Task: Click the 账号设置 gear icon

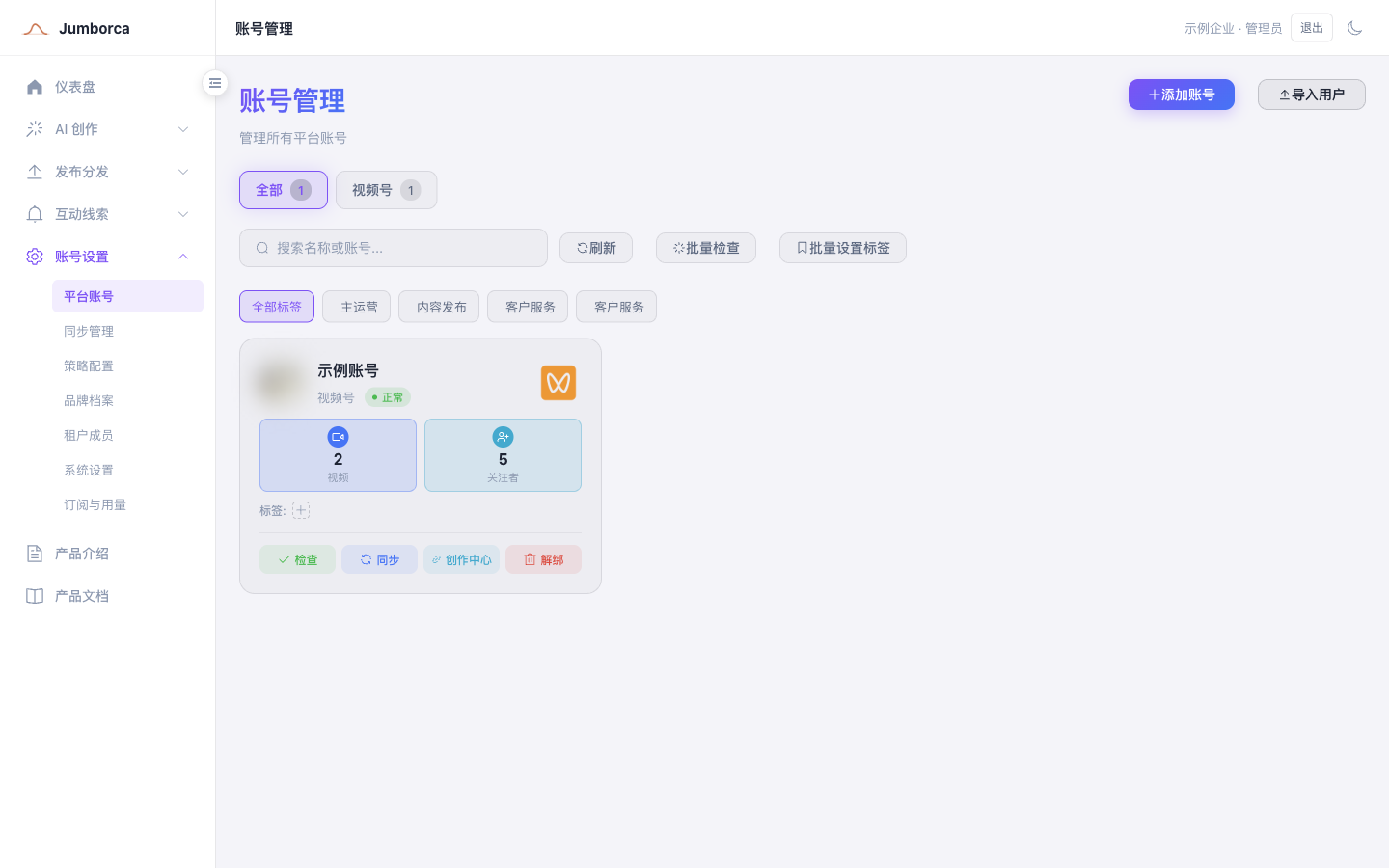Action: pos(35,257)
